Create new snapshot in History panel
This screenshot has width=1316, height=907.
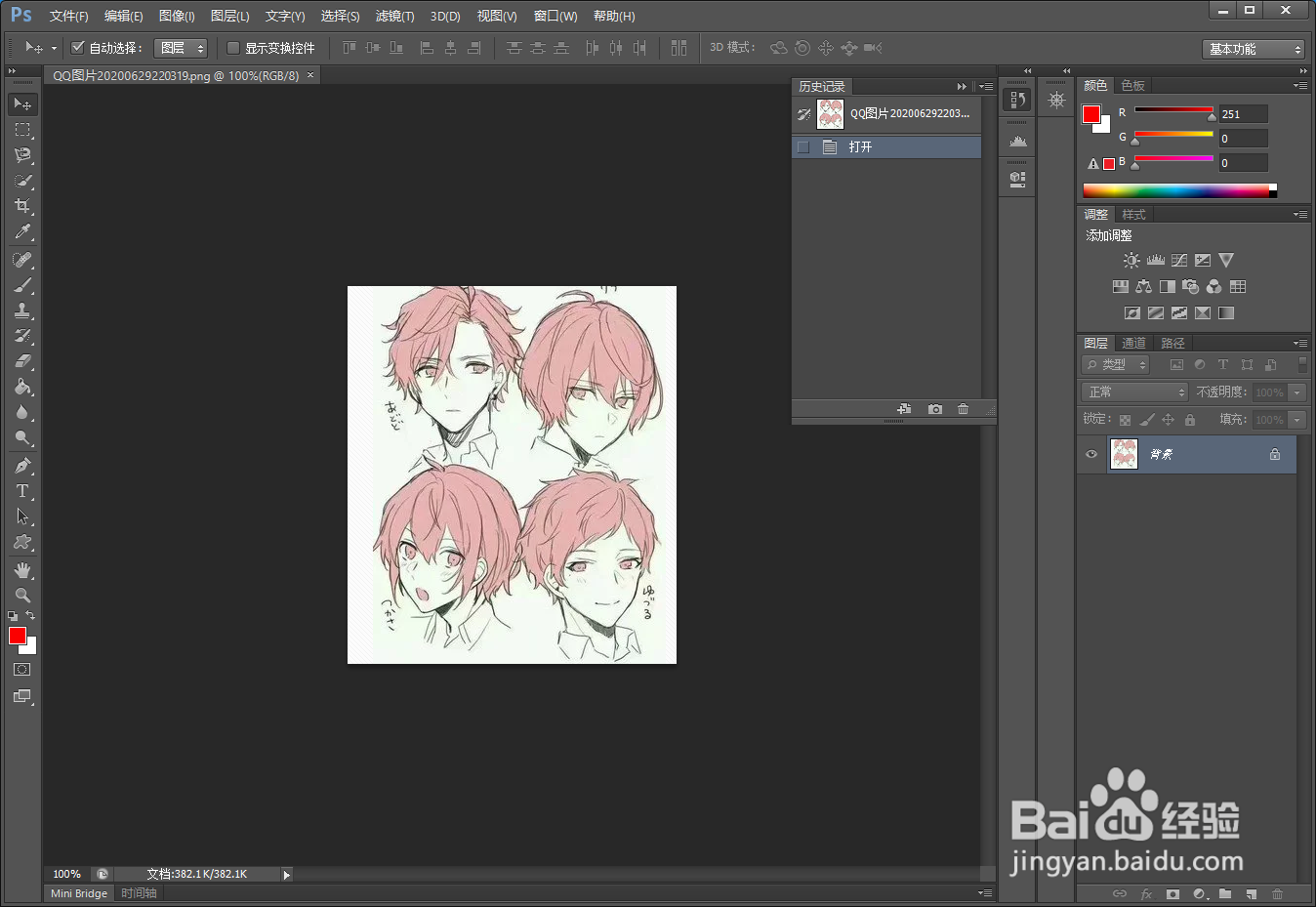(935, 409)
